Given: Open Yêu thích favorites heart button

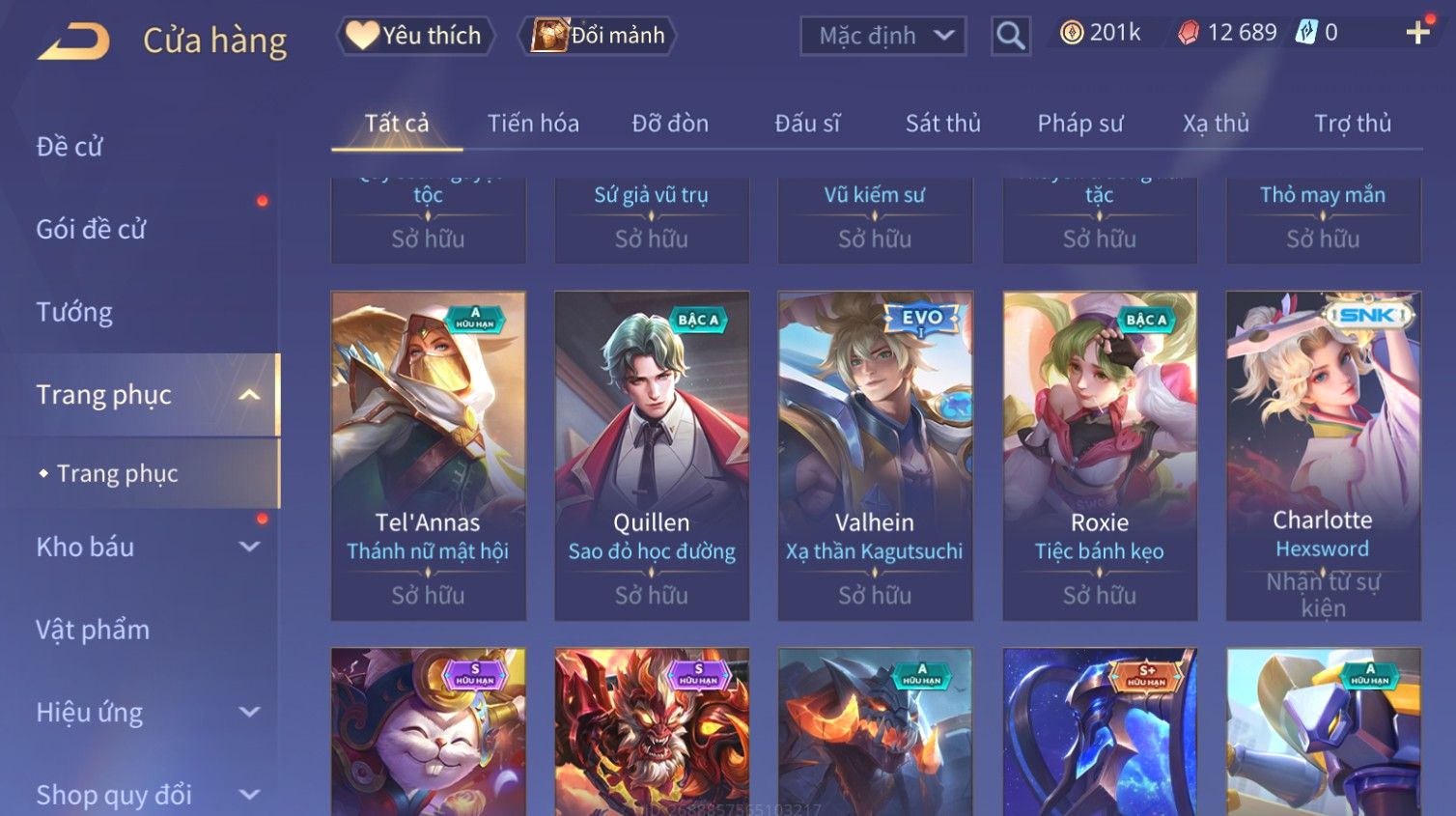Looking at the screenshot, I should coord(415,36).
